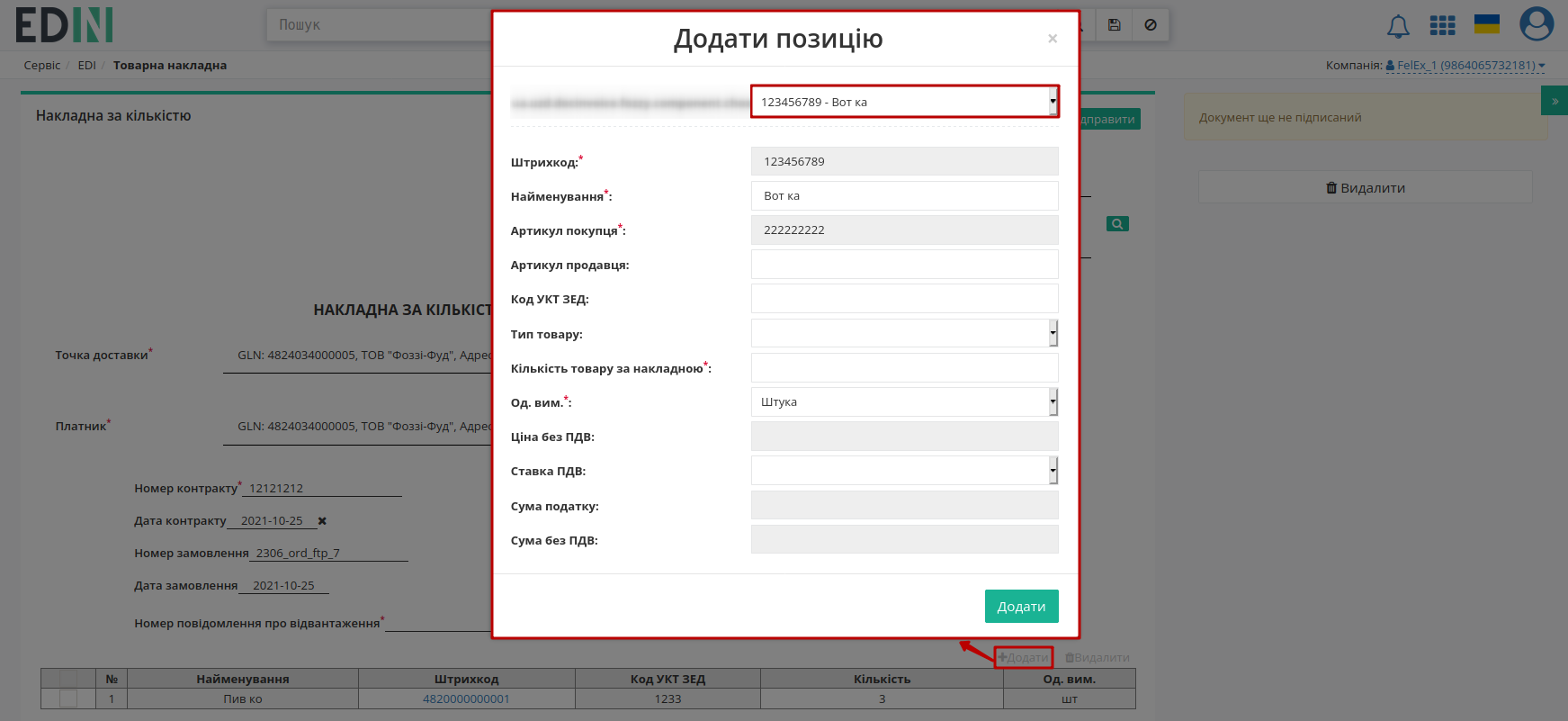Expand the Ставка ПДВ dropdown
1568x721 pixels.
click(904, 470)
